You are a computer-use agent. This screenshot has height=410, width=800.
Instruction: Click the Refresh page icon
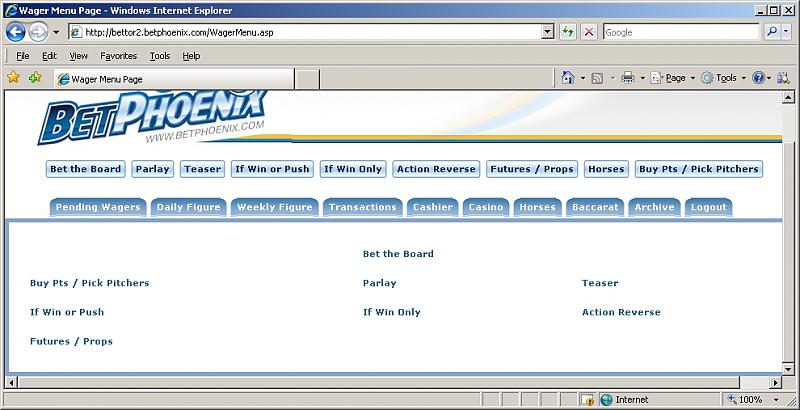coord(568,32)
